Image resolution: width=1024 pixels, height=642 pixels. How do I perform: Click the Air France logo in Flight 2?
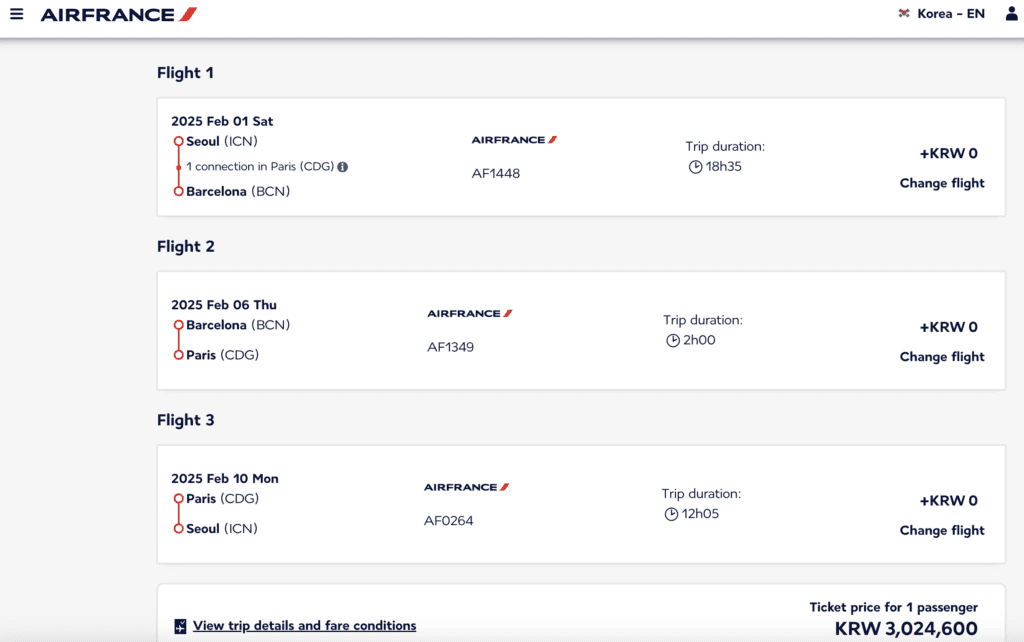coord(470,313)
